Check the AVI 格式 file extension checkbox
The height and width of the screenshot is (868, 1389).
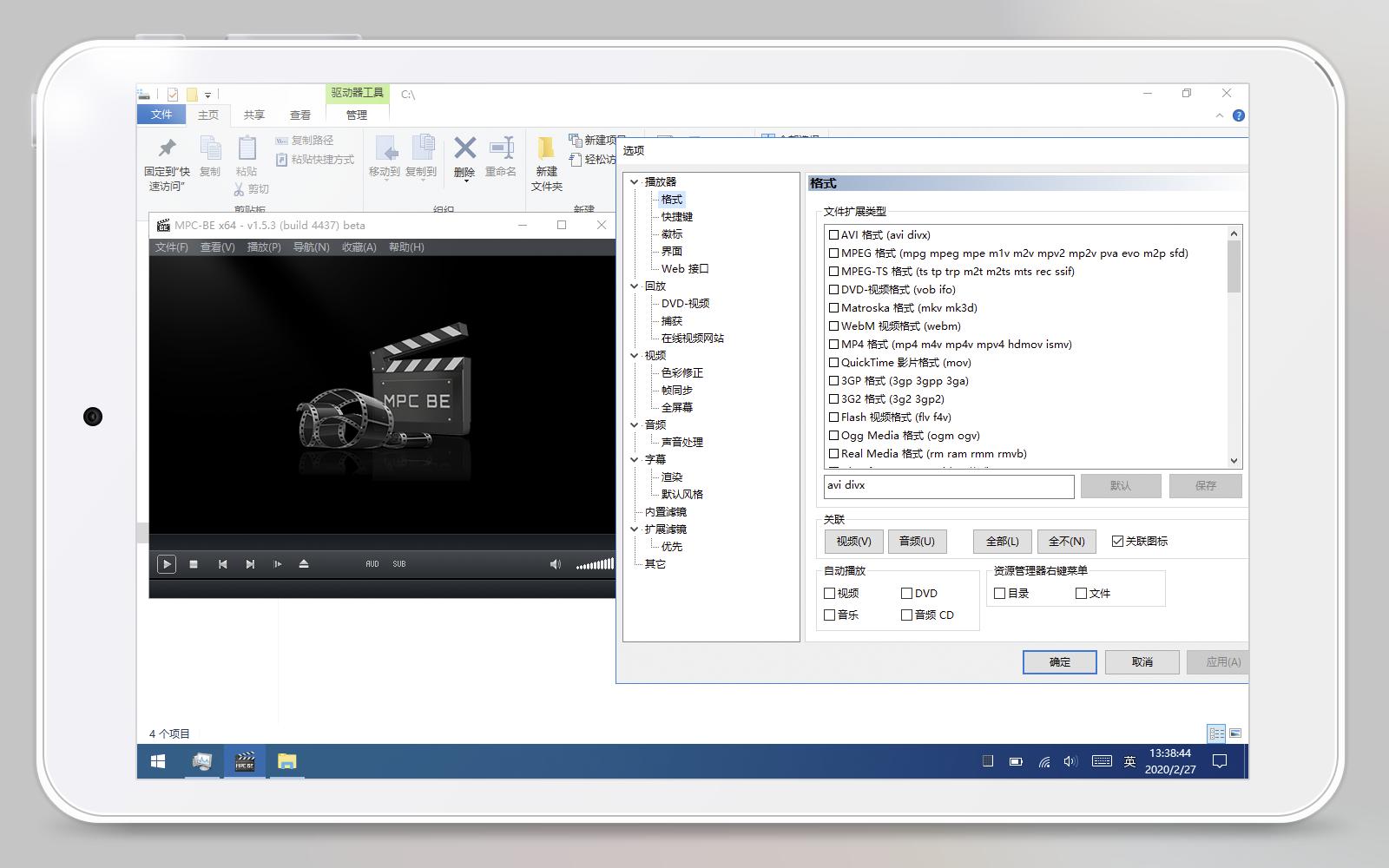pos(833,234)
